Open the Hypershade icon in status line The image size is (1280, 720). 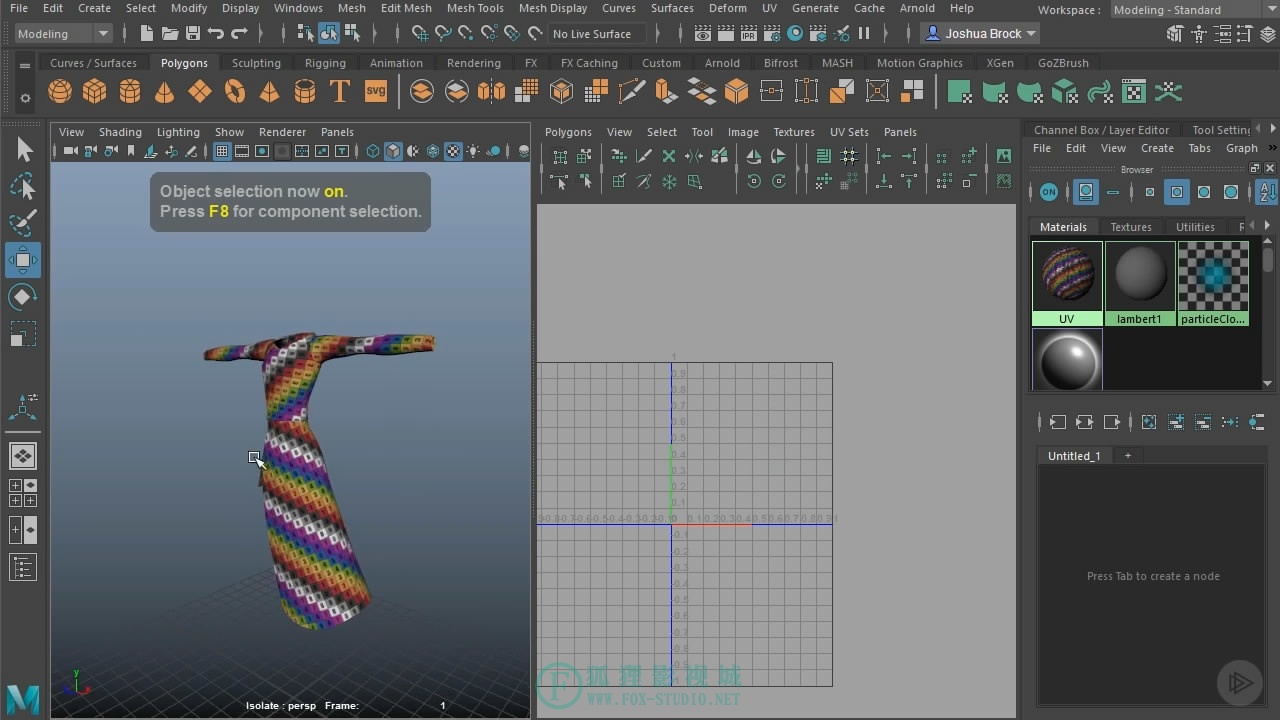(x=795, y=33)
